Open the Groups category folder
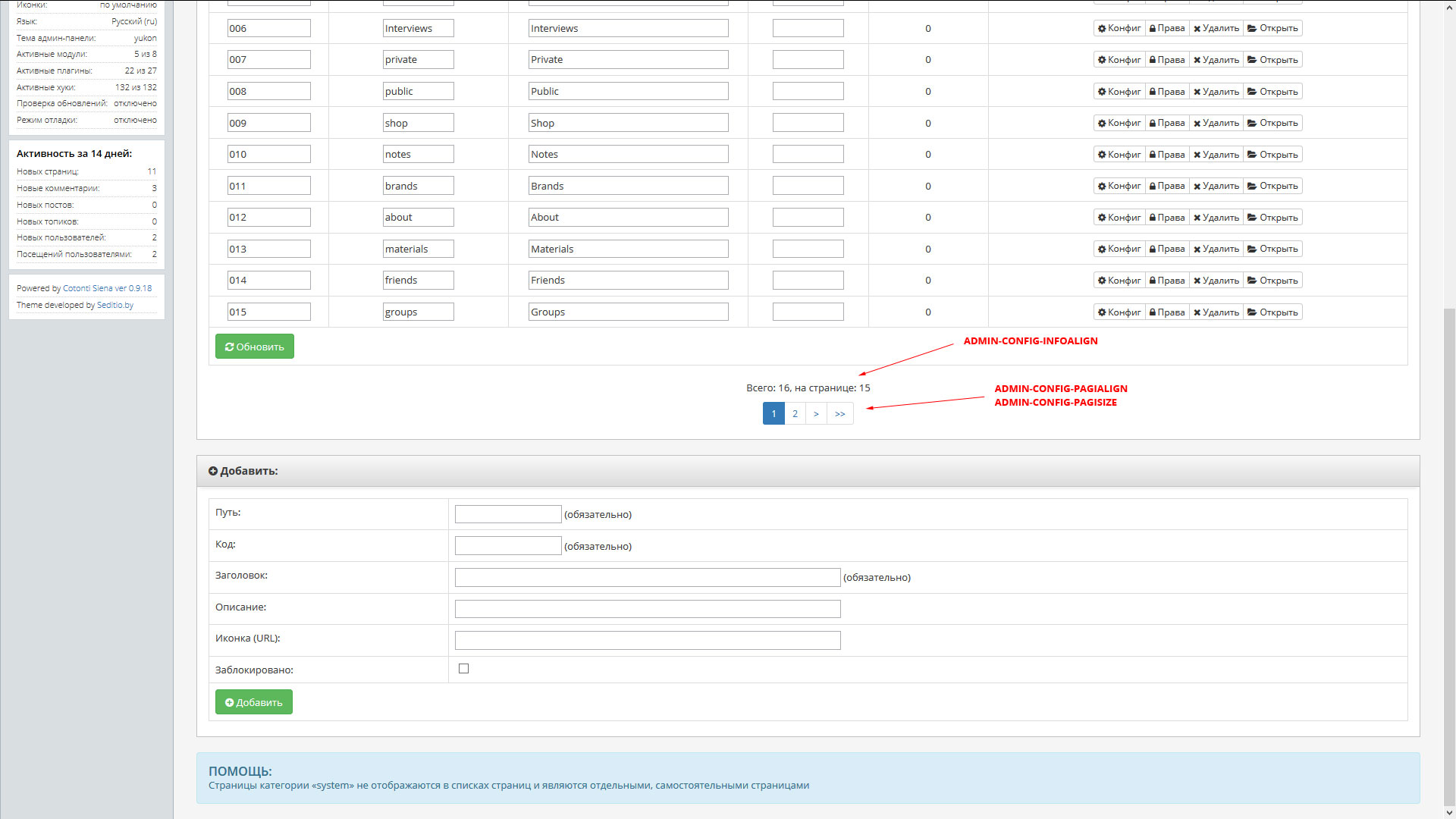The height and width of the screenshot is (819, 1456). click(x=1272, y=312)
